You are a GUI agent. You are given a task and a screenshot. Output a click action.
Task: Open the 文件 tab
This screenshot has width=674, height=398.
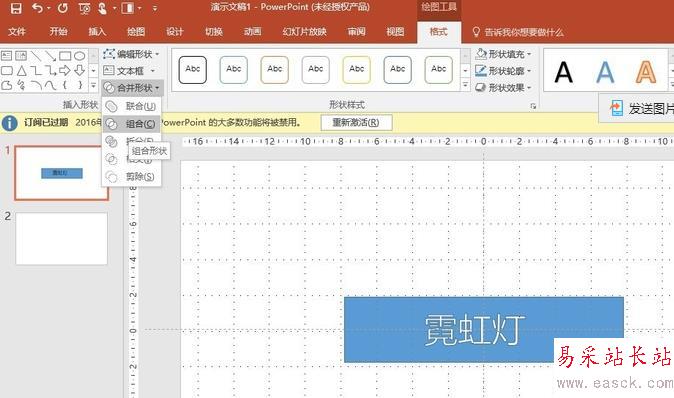[x=17, y=31]
